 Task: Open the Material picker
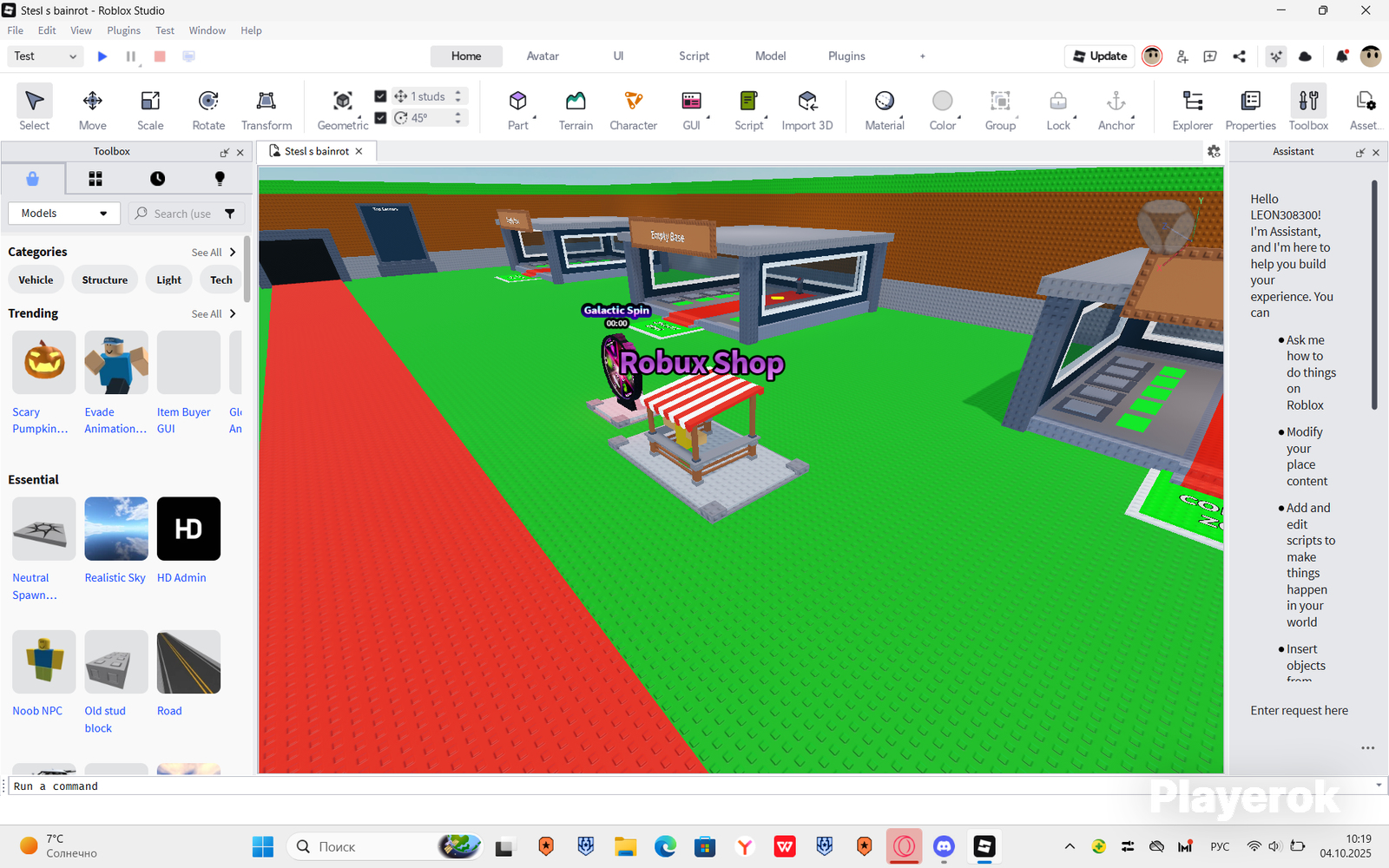point(885,108)
